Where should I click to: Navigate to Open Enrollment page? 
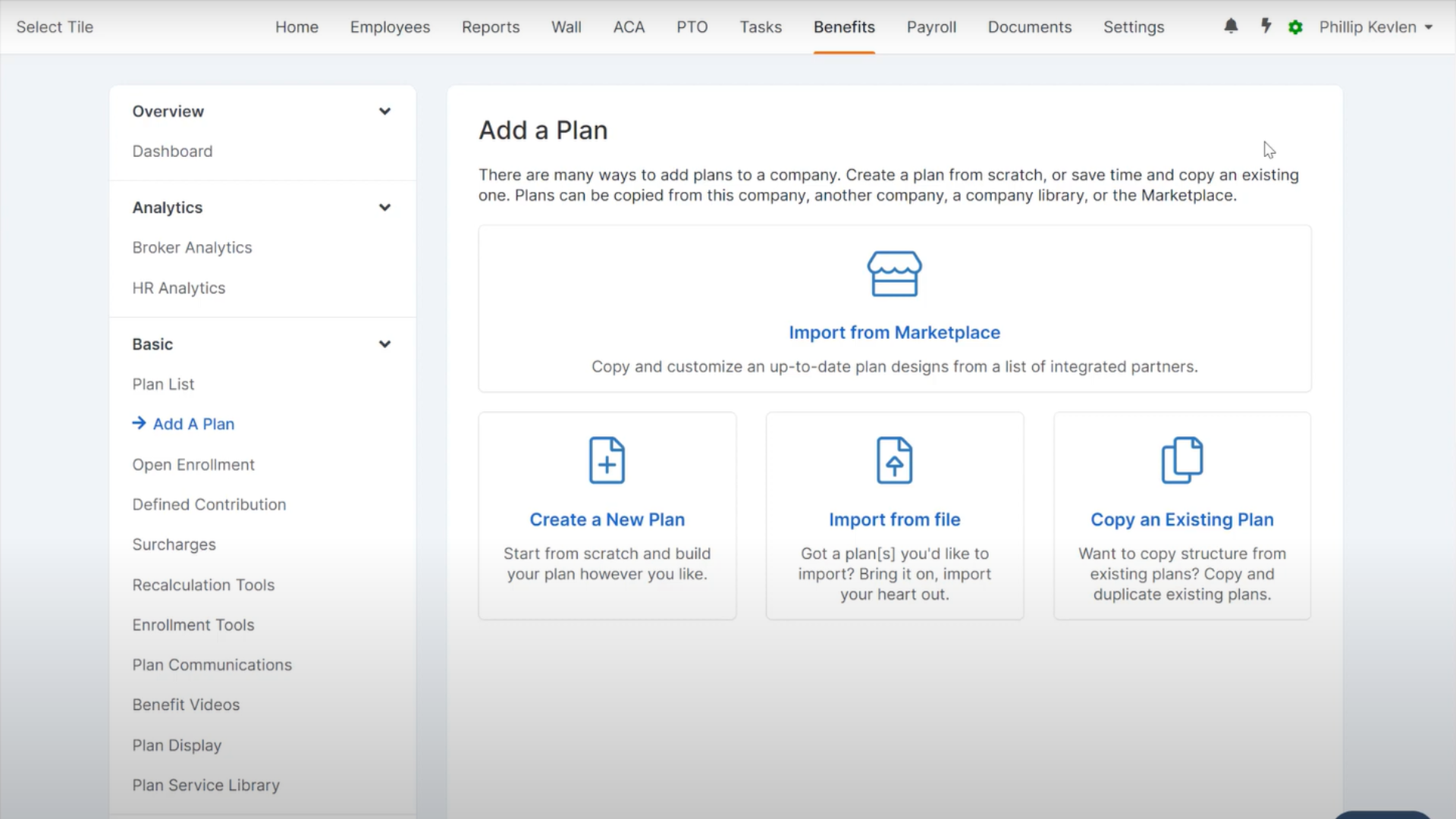[x=193, y=464]
